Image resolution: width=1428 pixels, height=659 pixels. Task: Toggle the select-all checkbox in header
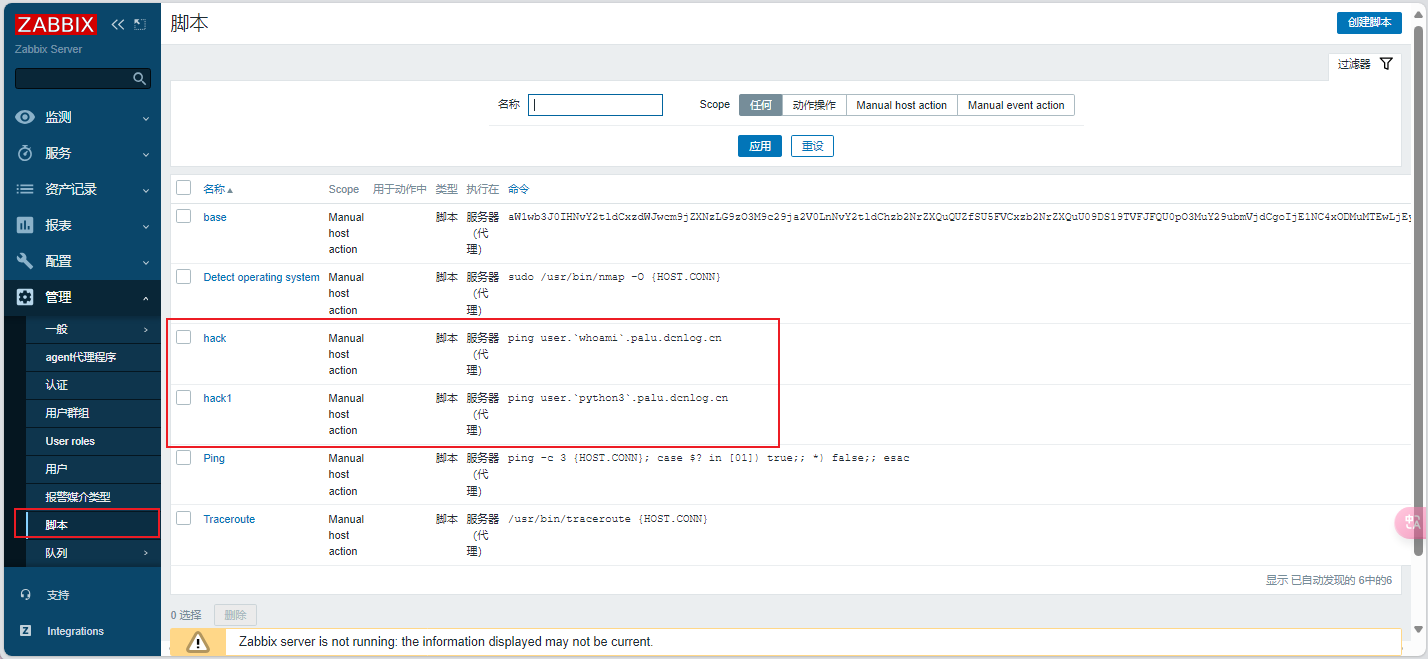(x=183, y=188)
